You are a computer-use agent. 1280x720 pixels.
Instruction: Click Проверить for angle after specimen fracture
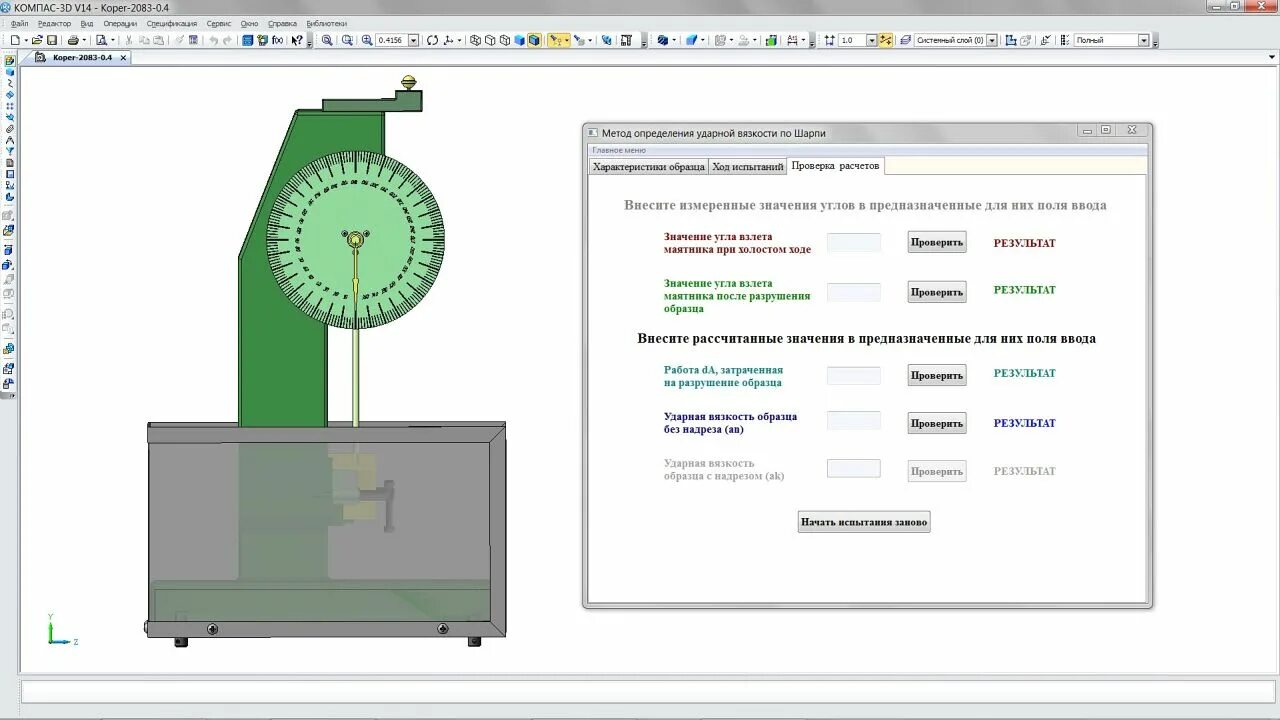[x=937, y=292]
